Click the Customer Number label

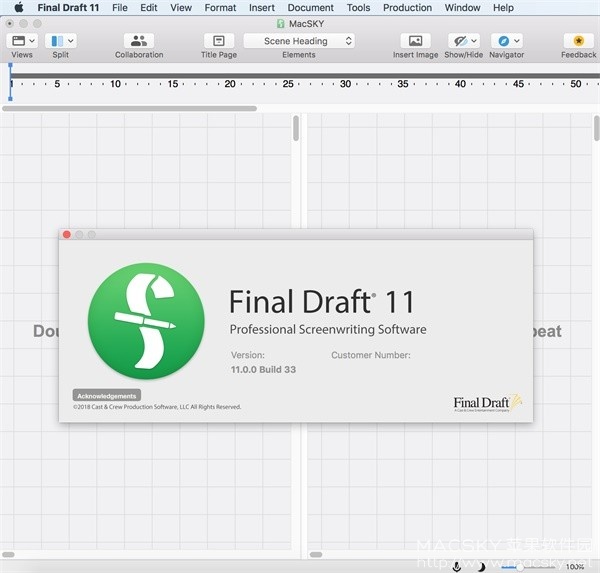[371, 355]
